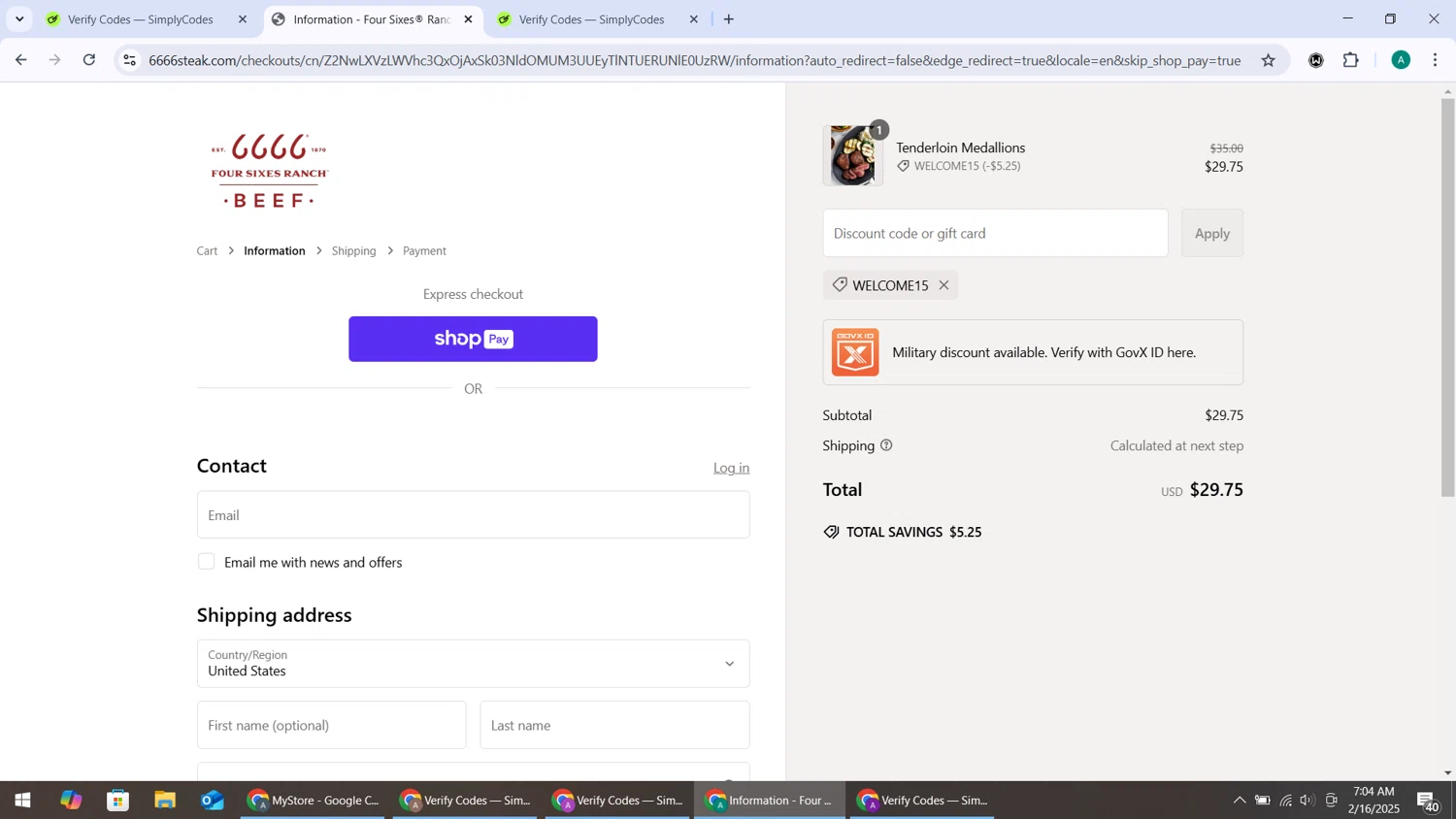Screen dimensions: 1456x819
Task: Open the GovX military discount verification banner
Action: tap(1033, 352)
